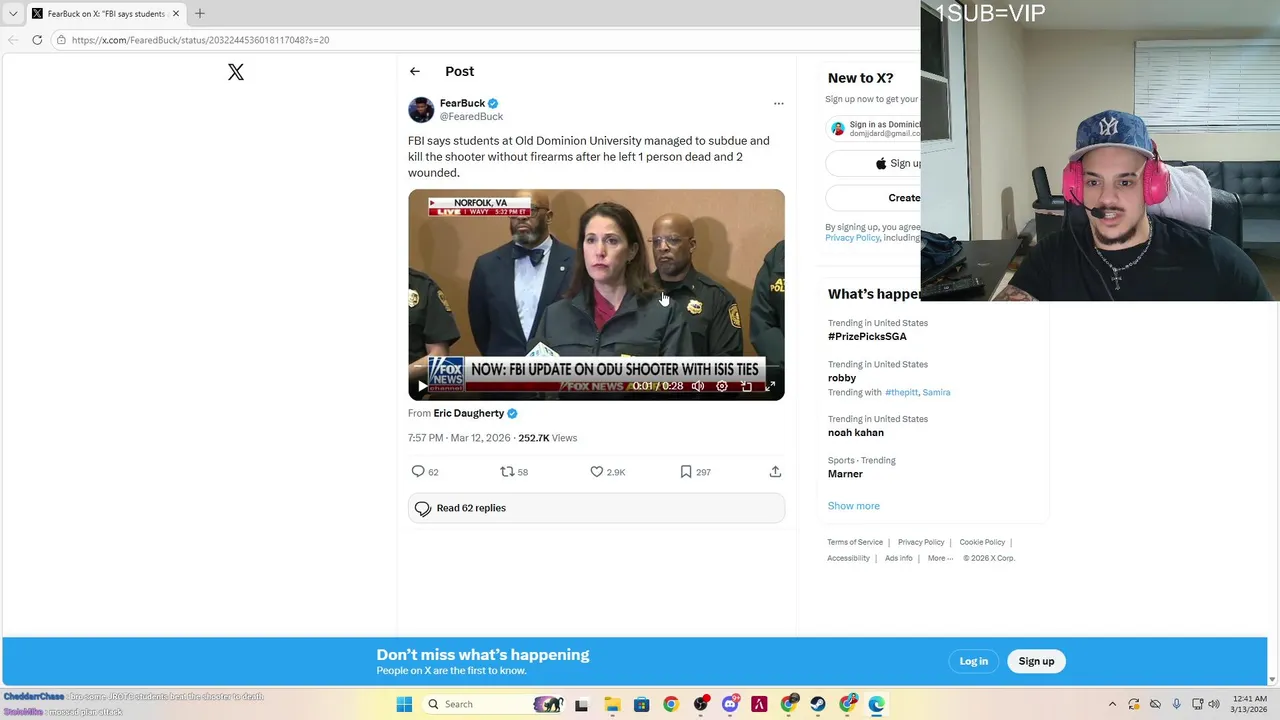
Task: Close the FearBuck browser tab
Action: pos(176,14)
